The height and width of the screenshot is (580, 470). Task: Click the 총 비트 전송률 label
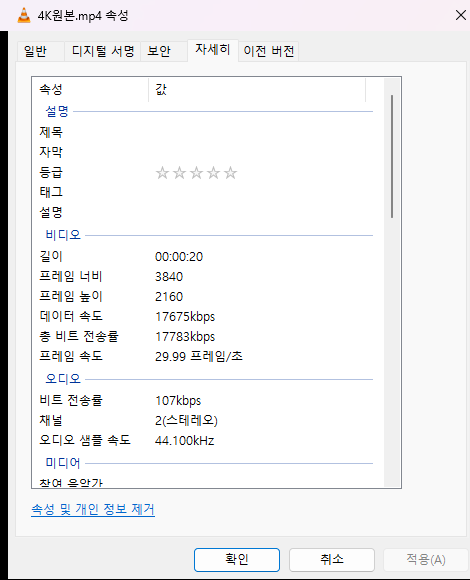[x=79, y=336]
